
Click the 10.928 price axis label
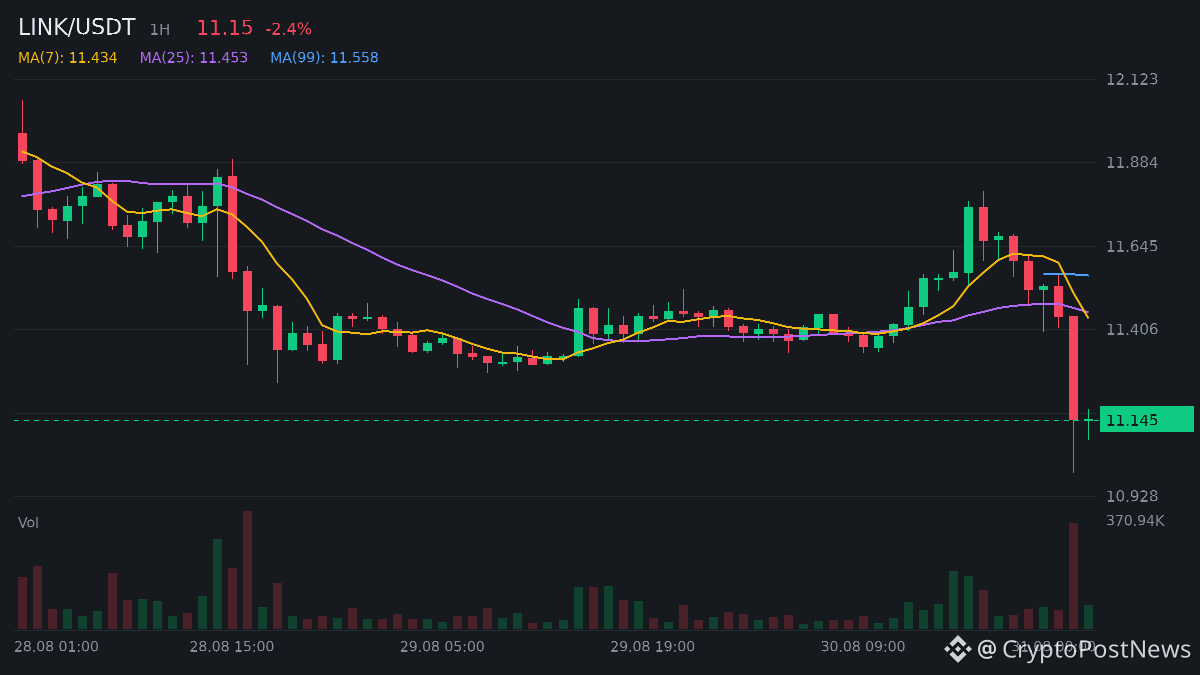[1132, 496]
